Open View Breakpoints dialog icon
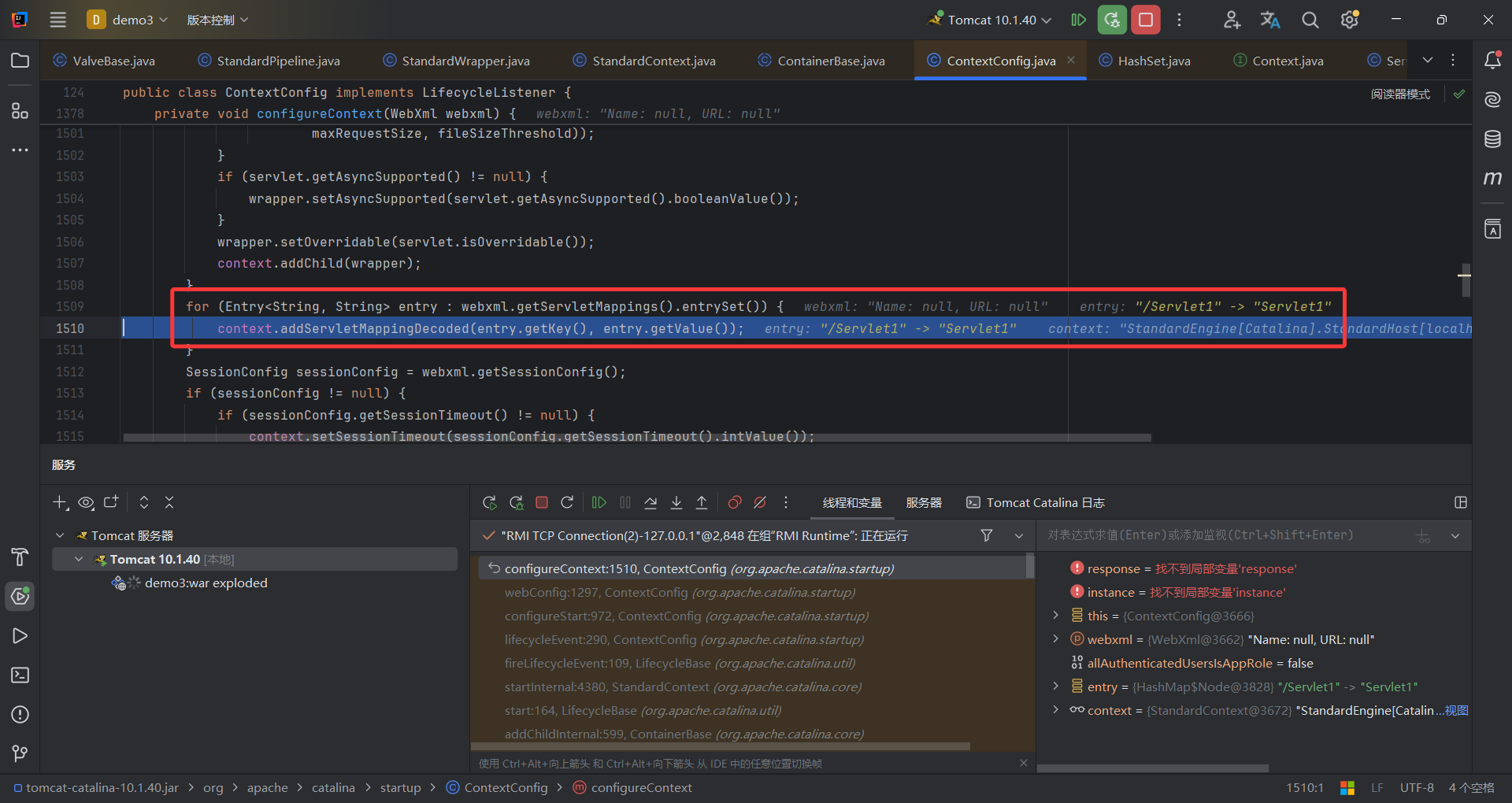Image resolution: width=1512 pixels, height=803 pixels. click(x=735, y=502)
